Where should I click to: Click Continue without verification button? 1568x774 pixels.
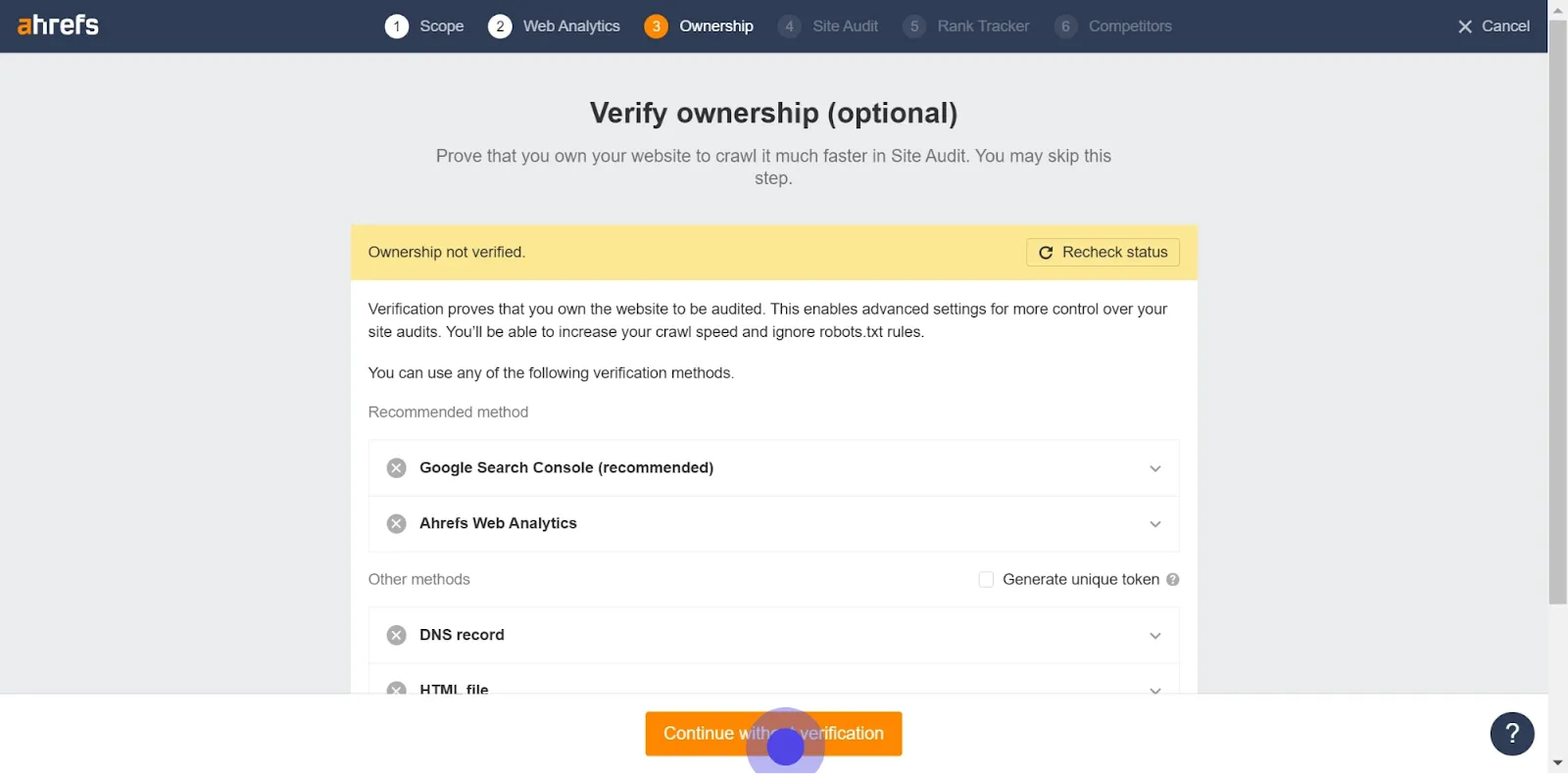tap(773, 734)
